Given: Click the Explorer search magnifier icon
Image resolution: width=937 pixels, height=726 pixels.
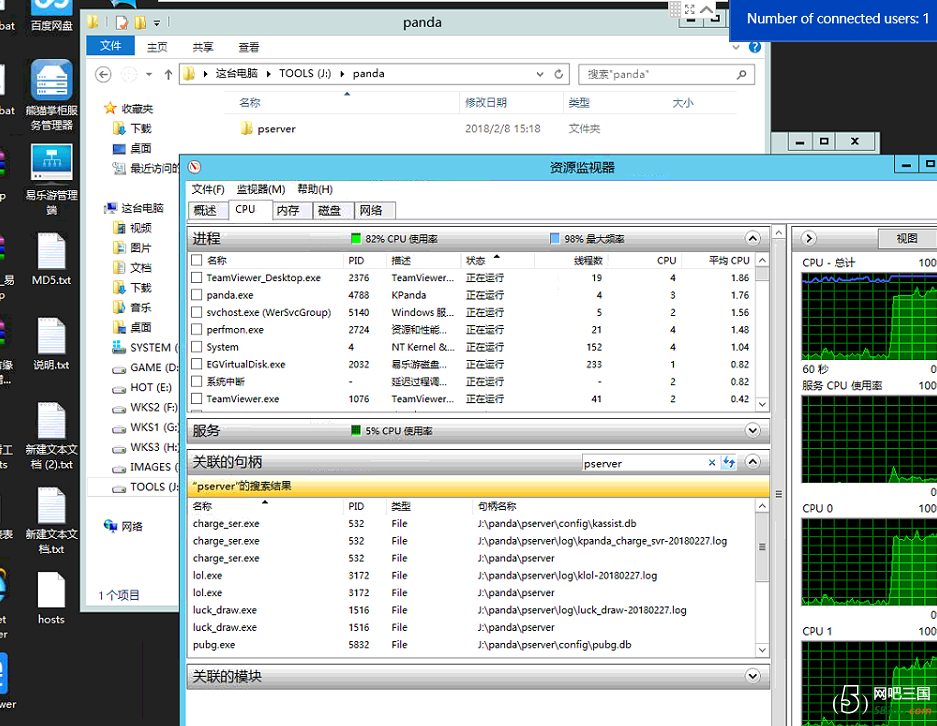Looking at the screenshot, I should (x=742, y=74).
